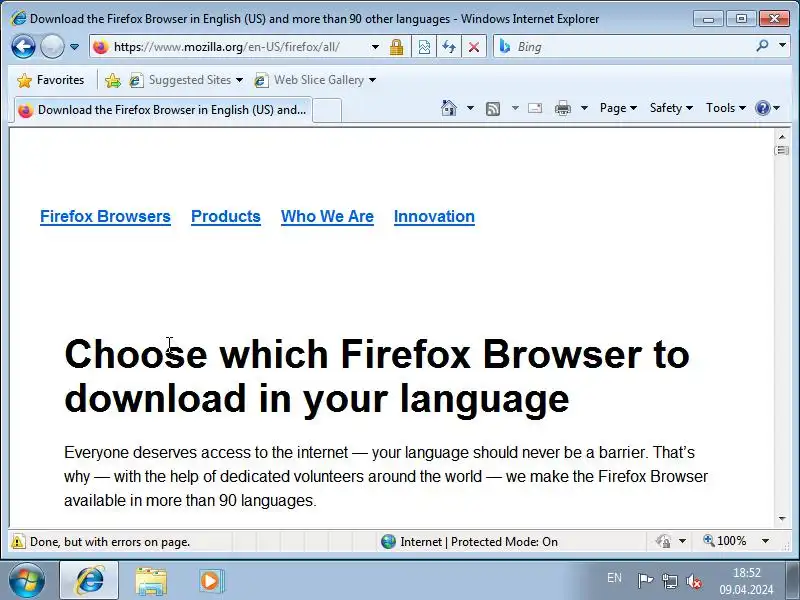The width and height of the screenshot is (800, 600).
Task: Follow the Who We Are link
Action: tap(327, 216)
